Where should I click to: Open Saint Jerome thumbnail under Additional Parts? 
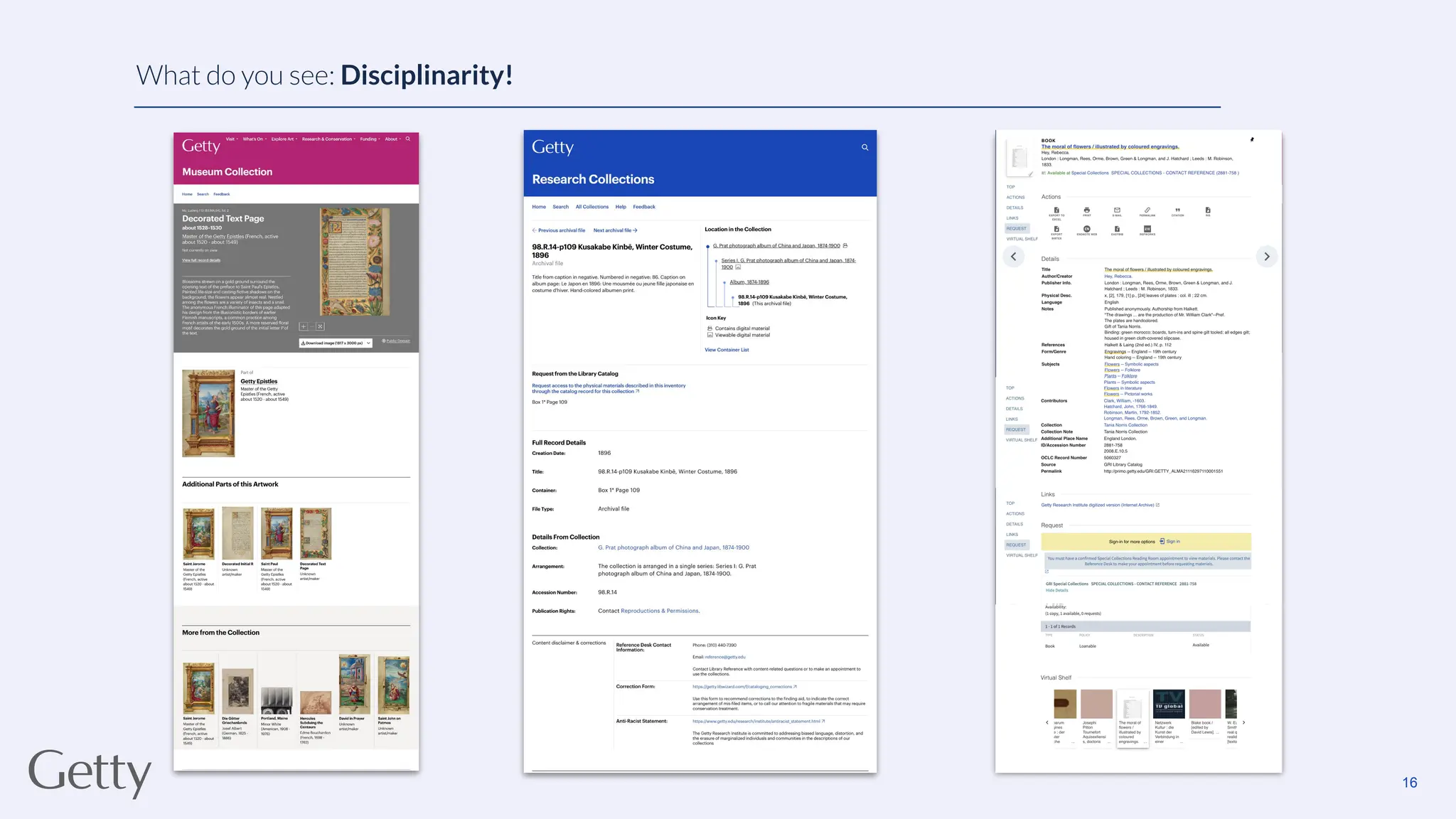click(198, 533)
